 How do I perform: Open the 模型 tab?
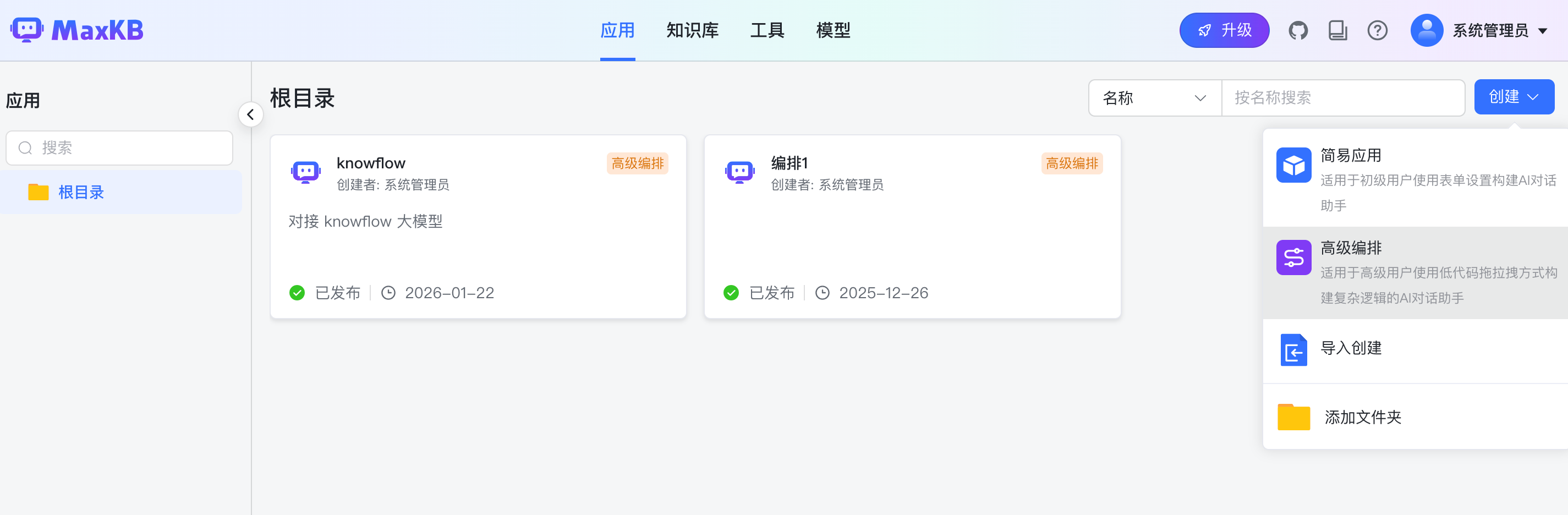tap(834, 30)
